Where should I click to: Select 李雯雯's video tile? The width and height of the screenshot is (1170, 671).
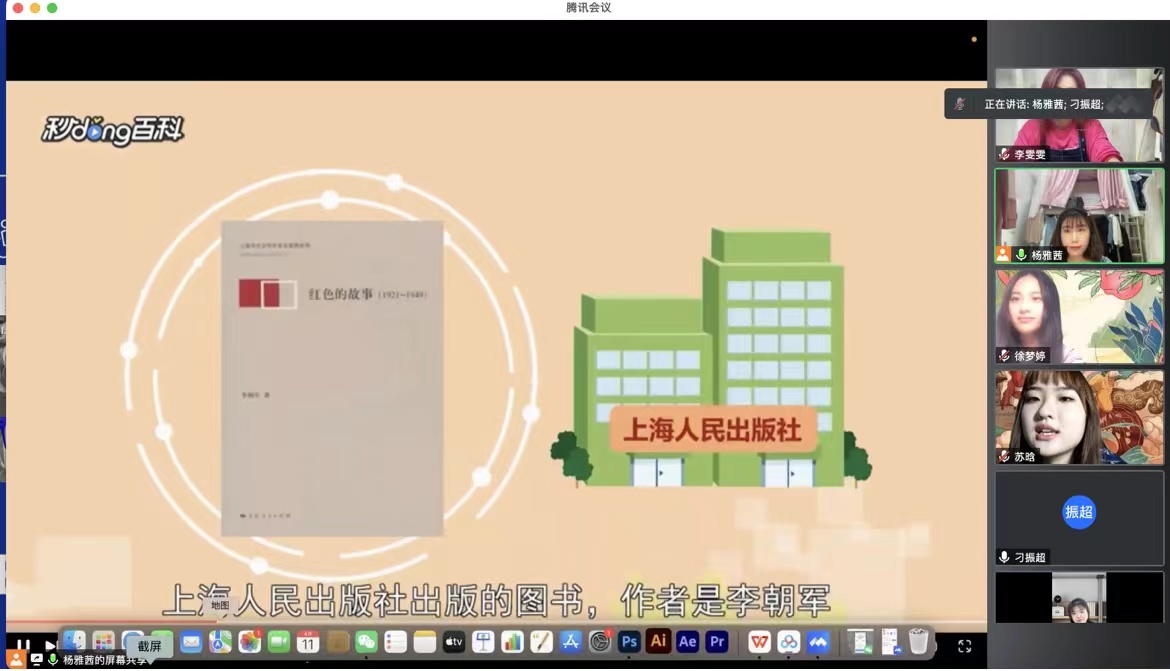tap(1079, 115)
